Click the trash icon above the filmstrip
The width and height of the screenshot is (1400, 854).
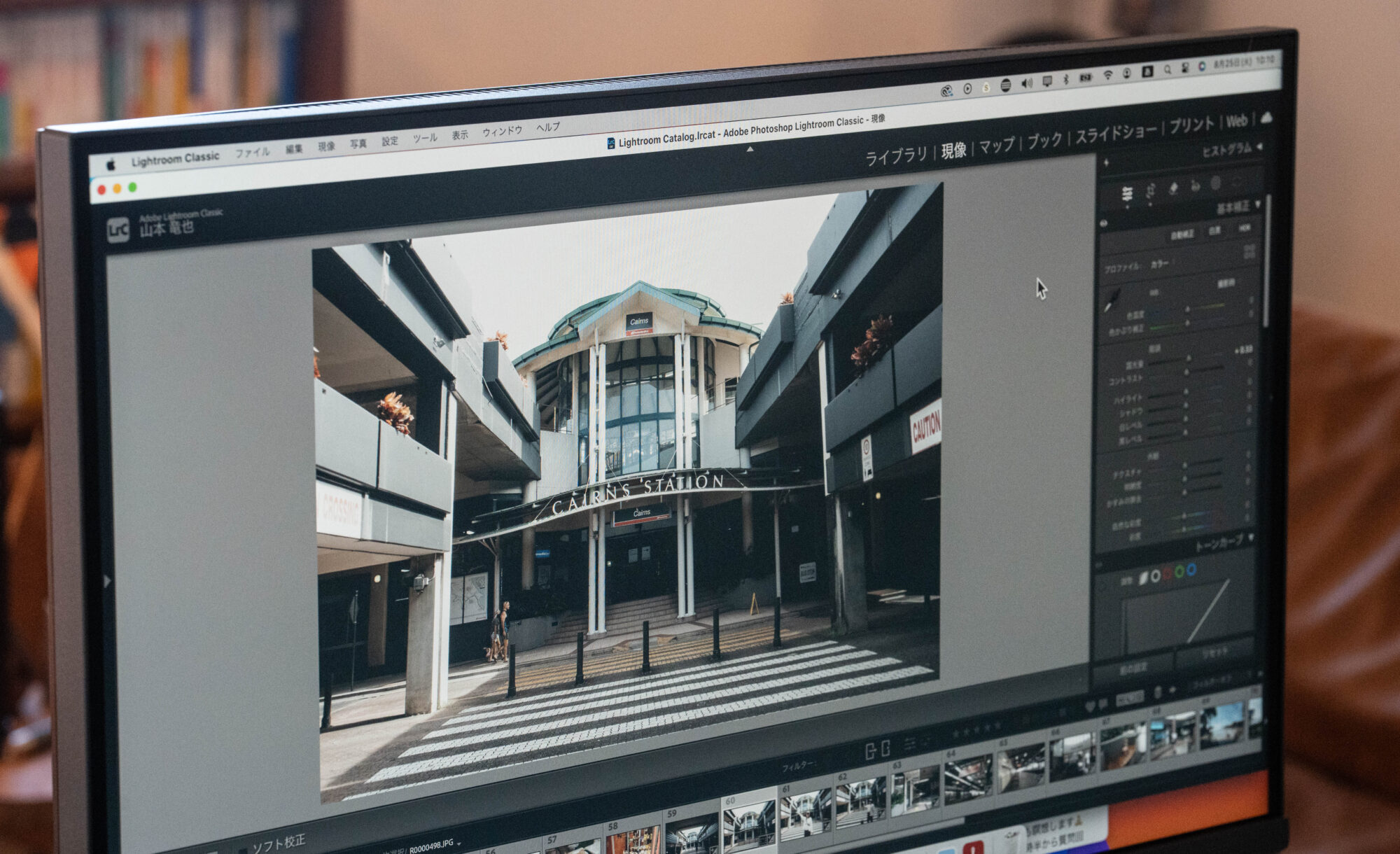point(1158,692)
